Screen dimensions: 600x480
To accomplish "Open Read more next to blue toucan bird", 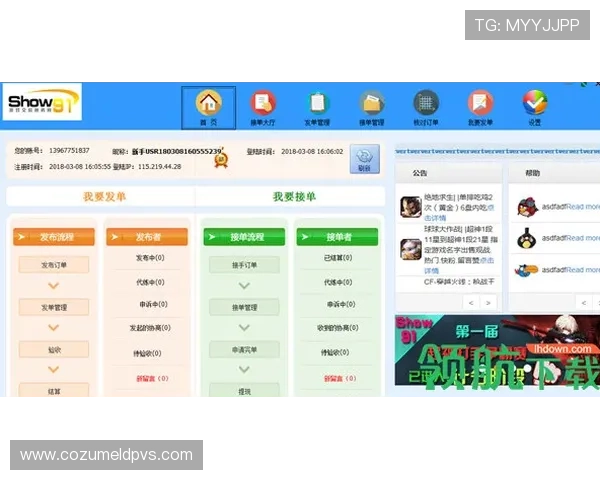I will point(583,270).
